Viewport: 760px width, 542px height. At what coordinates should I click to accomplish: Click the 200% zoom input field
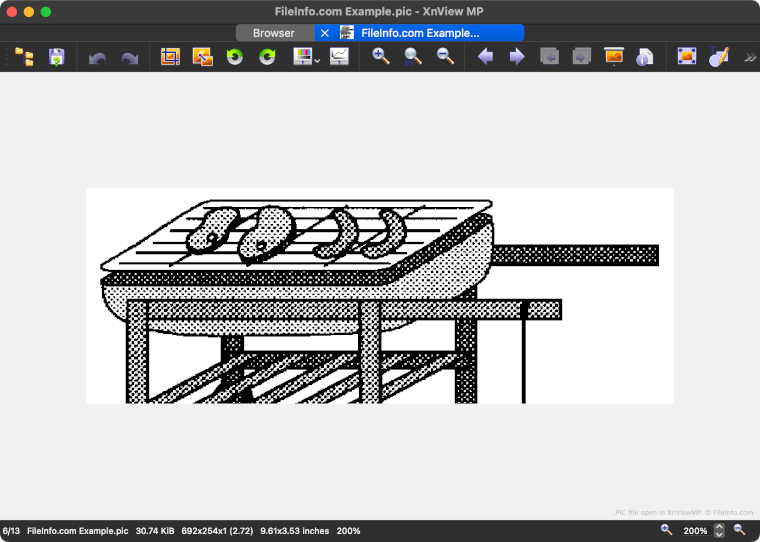point(695,531)
